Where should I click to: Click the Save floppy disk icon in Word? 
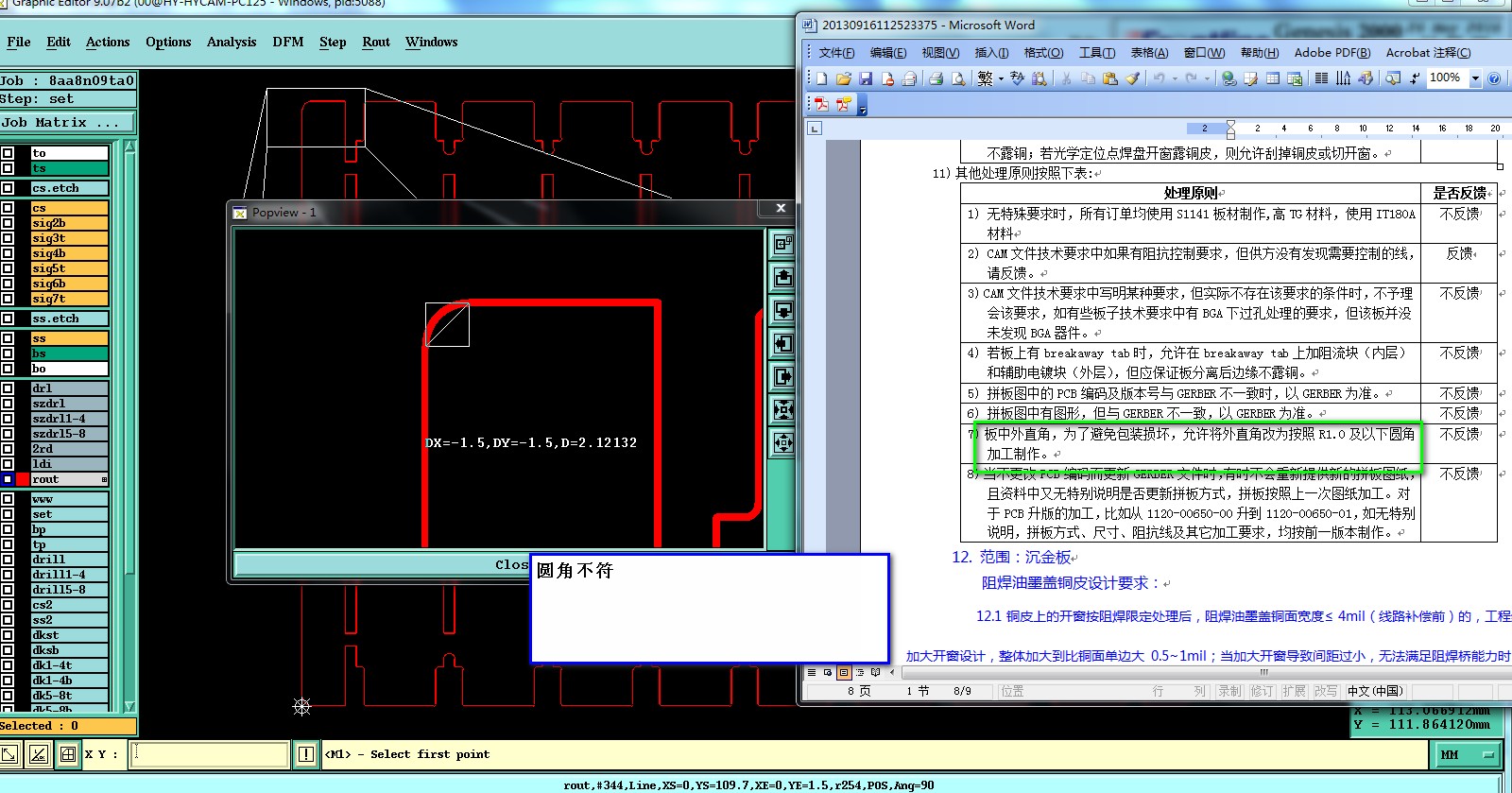click(x=866, y=78)
